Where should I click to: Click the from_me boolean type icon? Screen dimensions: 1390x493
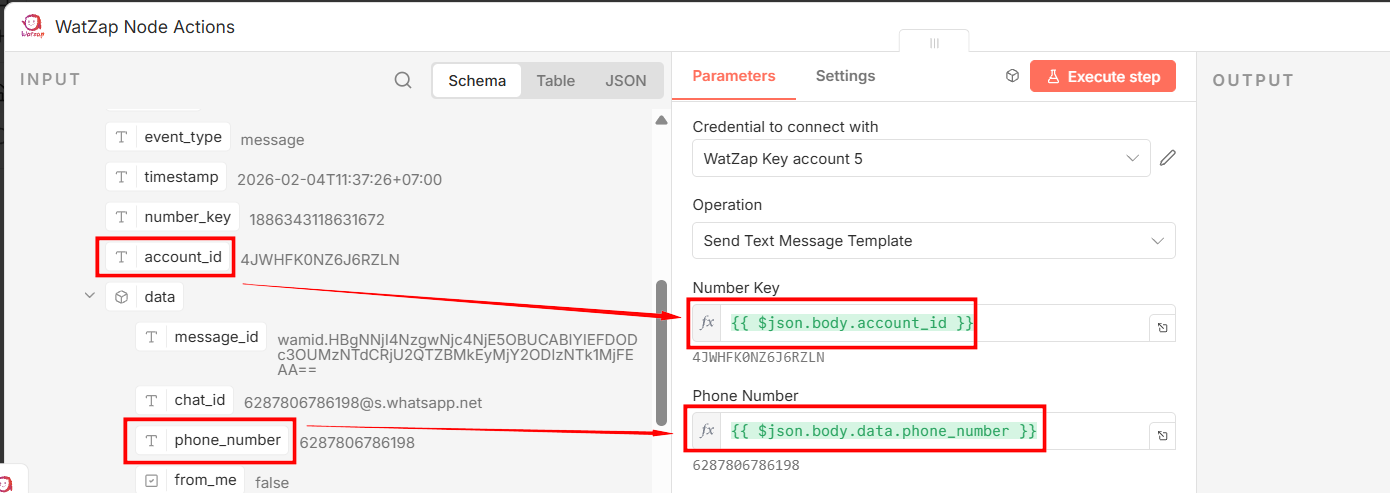151,481
